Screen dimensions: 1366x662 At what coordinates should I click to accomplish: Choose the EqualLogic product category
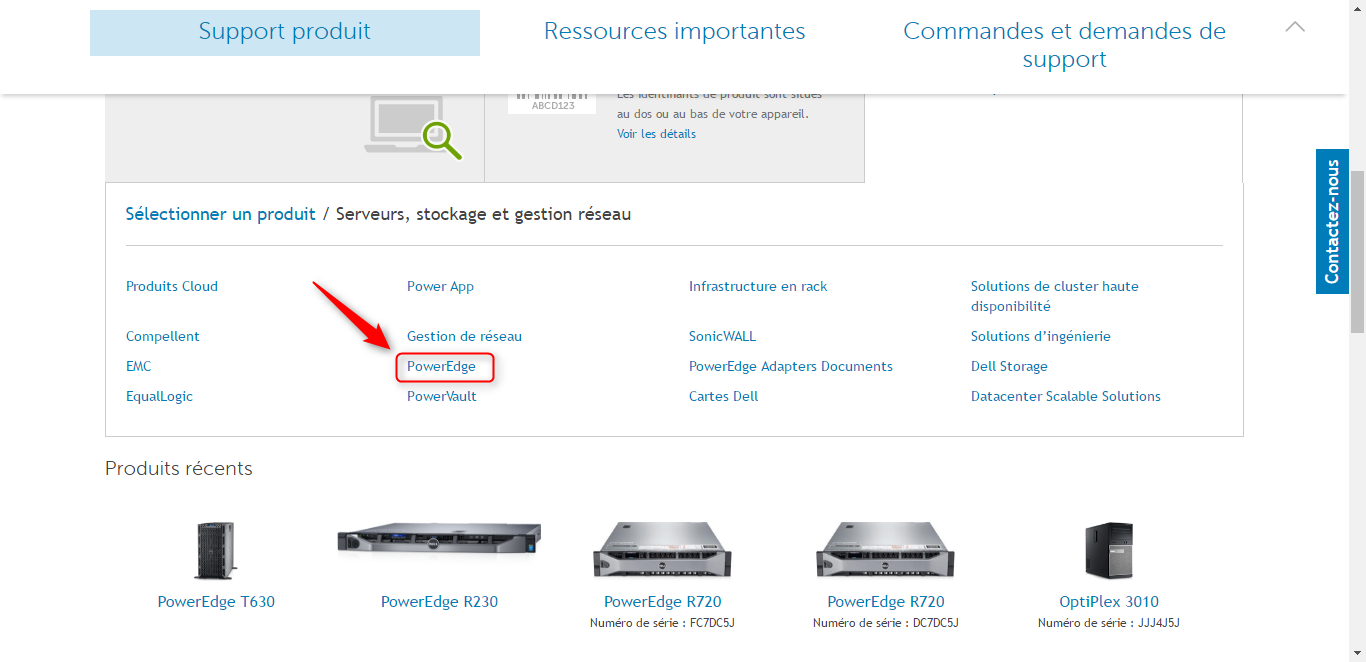(x=159, y=396)
